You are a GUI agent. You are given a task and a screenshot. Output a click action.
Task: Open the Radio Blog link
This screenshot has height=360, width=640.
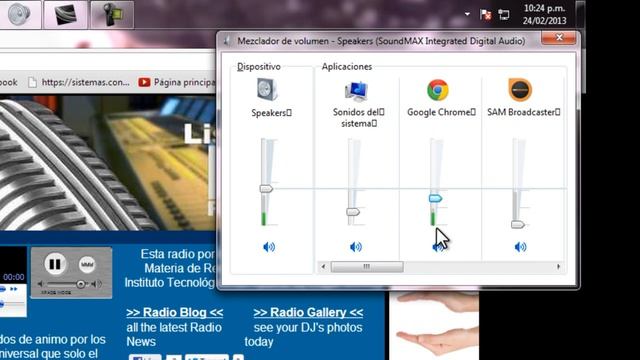coord(175,313)
